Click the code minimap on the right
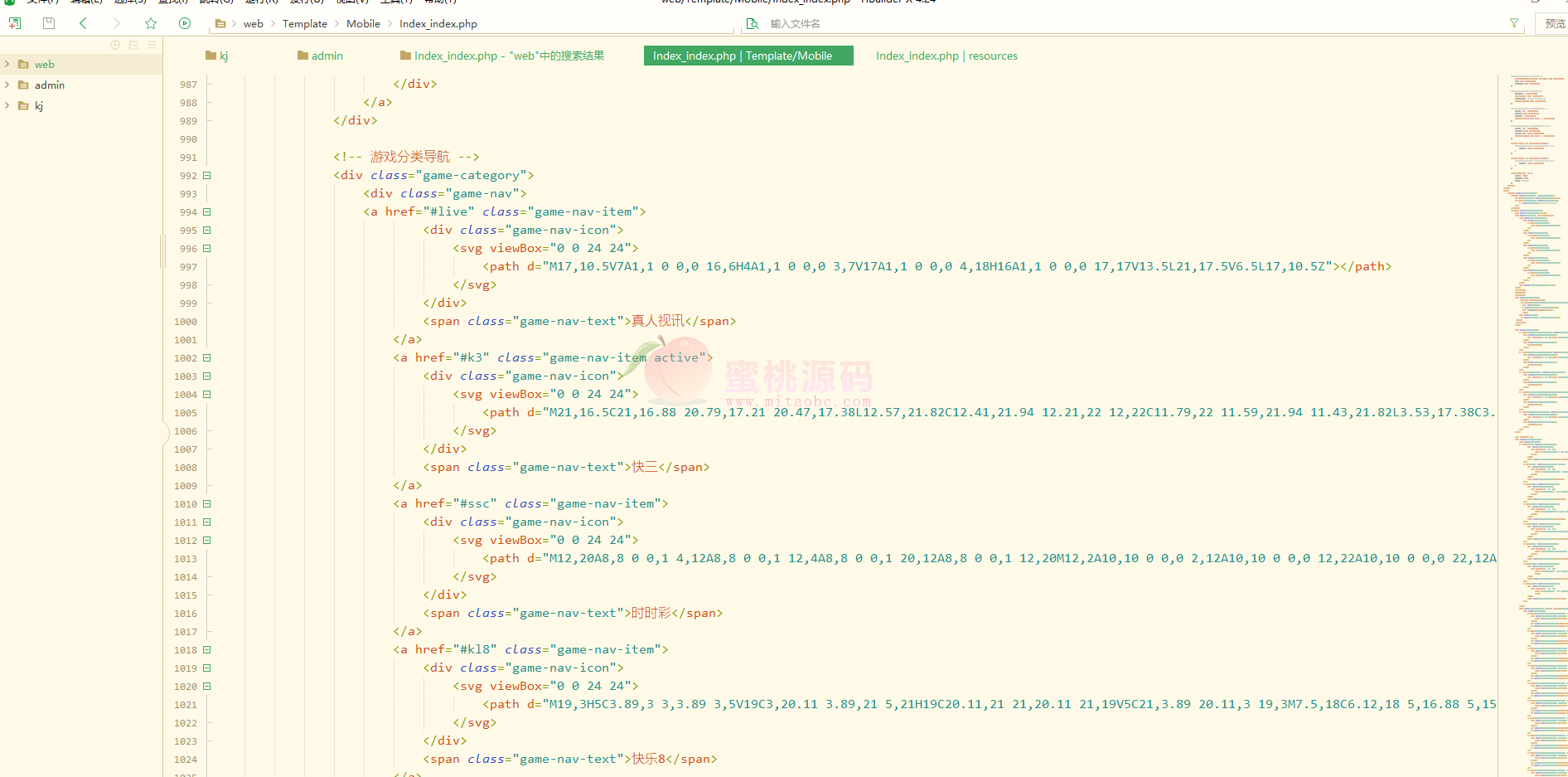The height and width of the screenshot is (777, 1568). (x=1532, y=415)
